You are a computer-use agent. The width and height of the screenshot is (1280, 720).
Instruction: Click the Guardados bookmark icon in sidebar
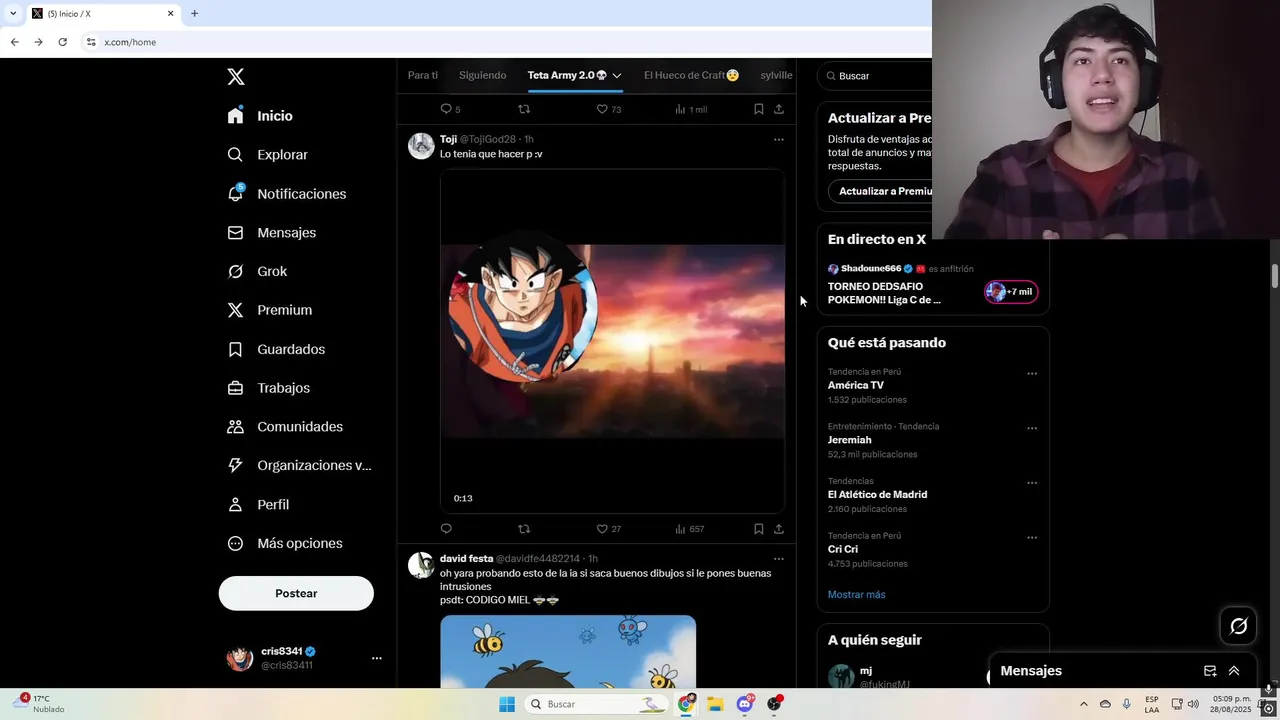[x=235, y=349]
